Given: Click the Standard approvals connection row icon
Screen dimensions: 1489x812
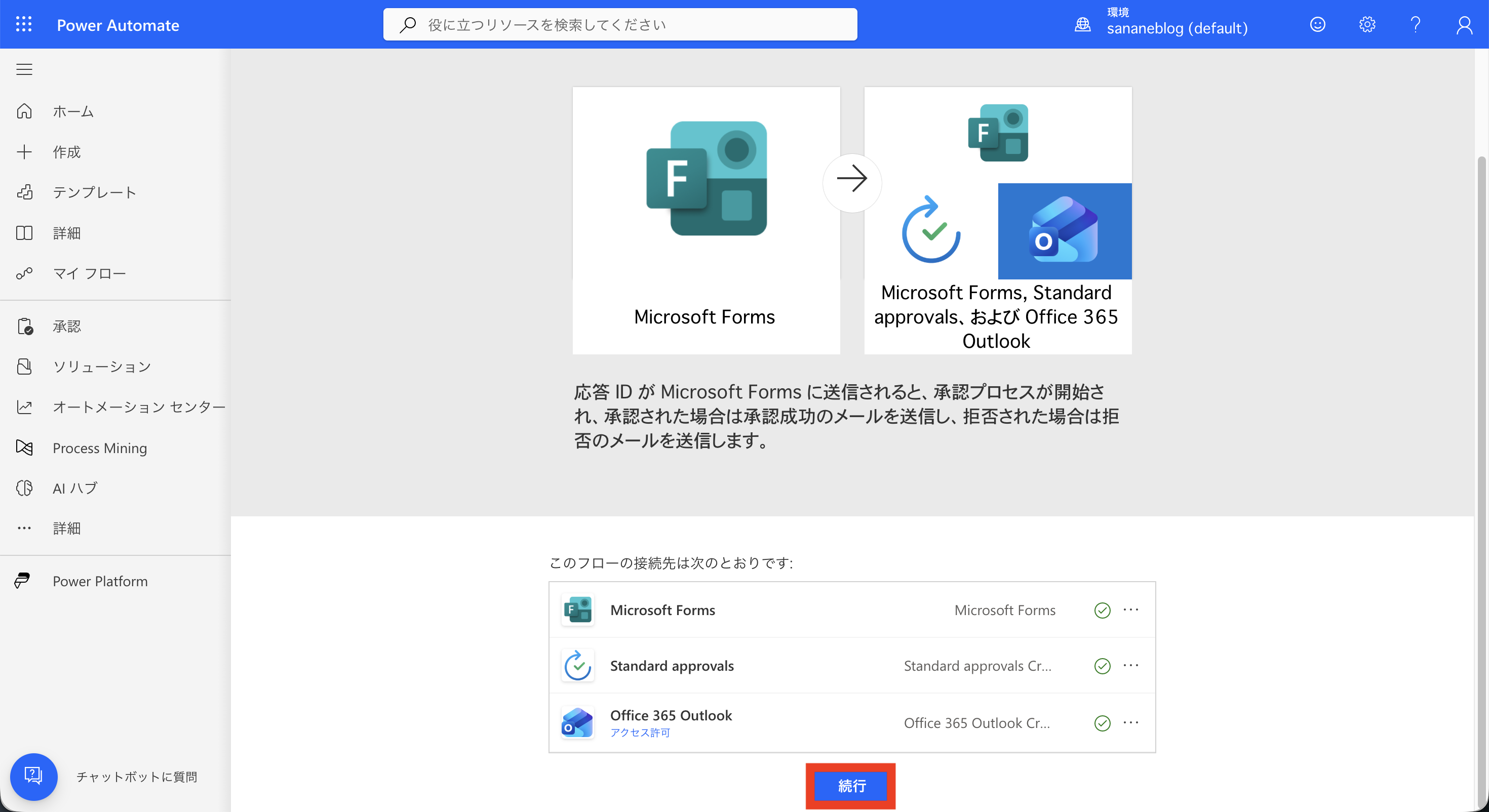Looking at the screenshot, I should [x=577, y=665].
